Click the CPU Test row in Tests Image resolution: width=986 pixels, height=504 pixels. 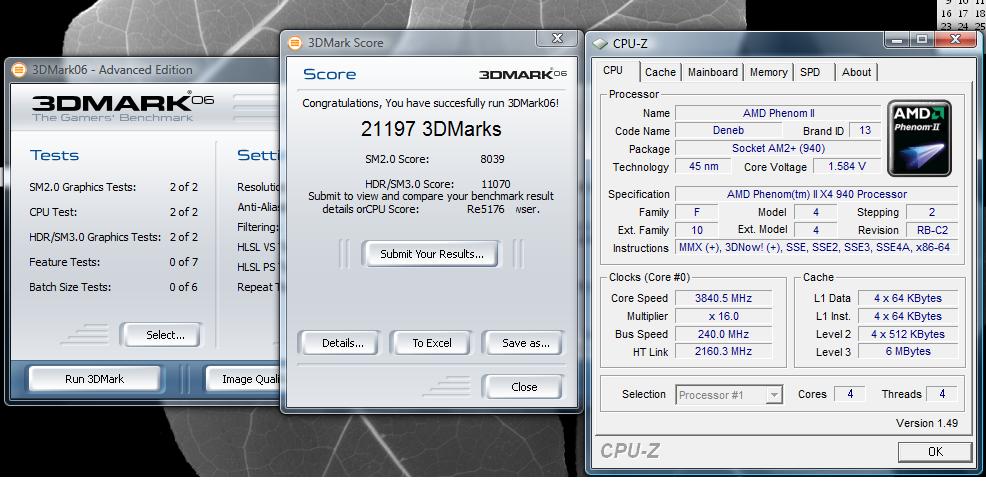tap(113, 212)
